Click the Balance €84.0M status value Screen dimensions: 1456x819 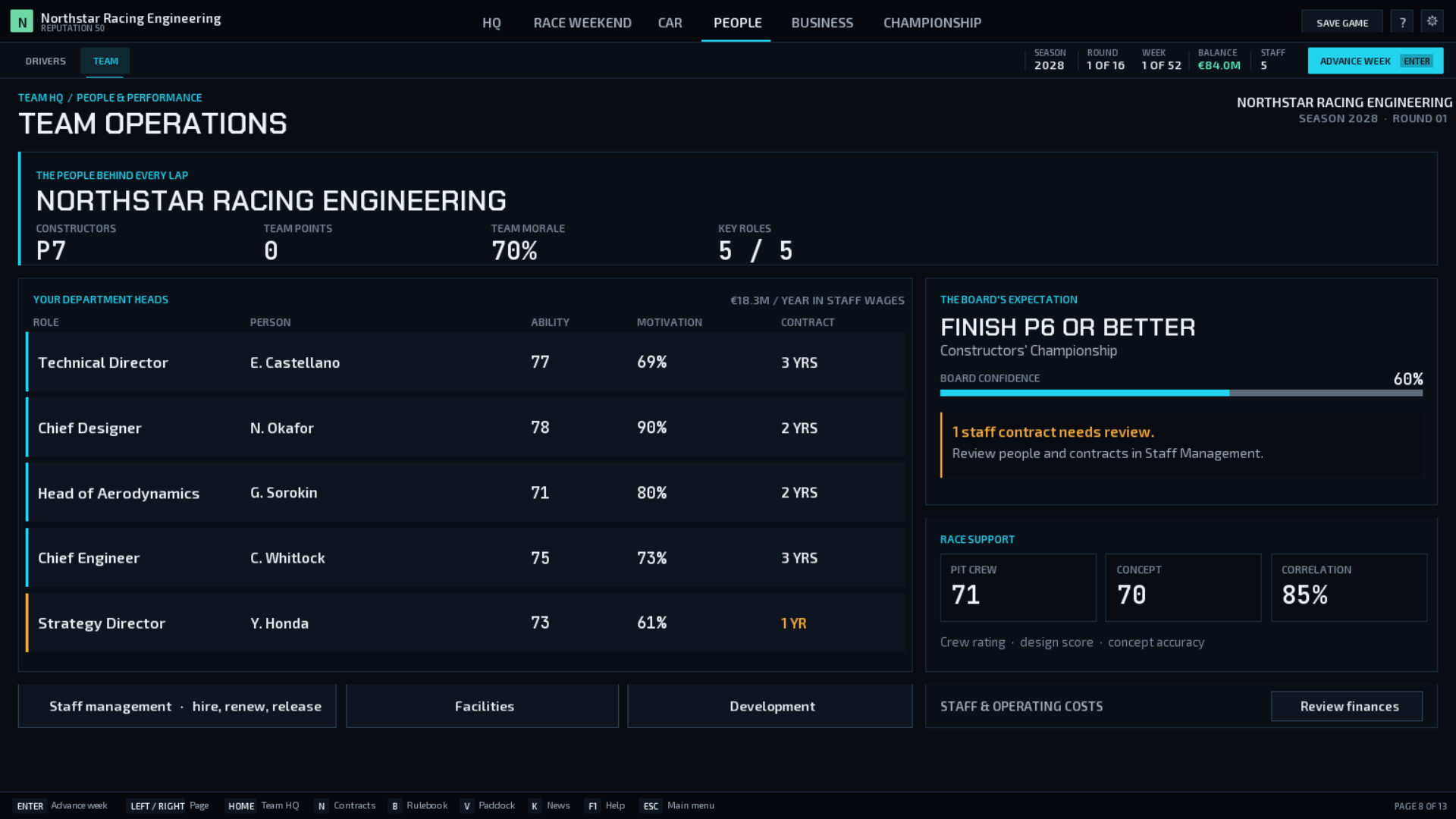coord(1219,65)
